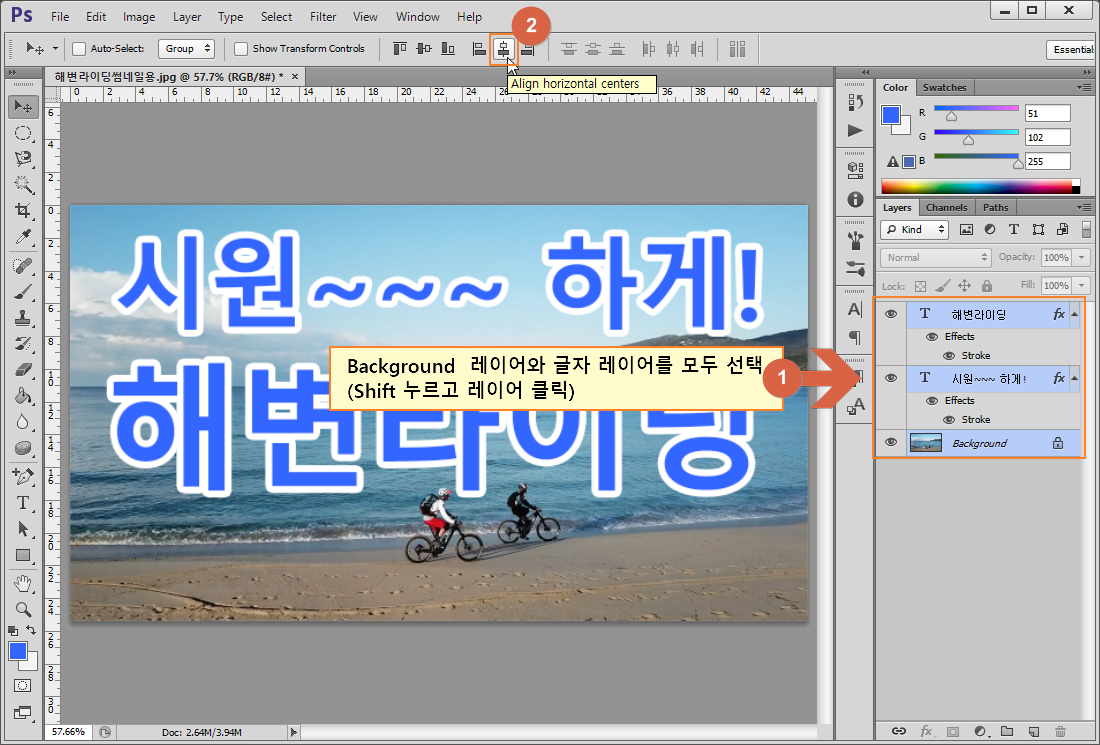This screenshot has width=1100, height=745.
Task: Select the Zoom tool
Action: pos(23,609)
